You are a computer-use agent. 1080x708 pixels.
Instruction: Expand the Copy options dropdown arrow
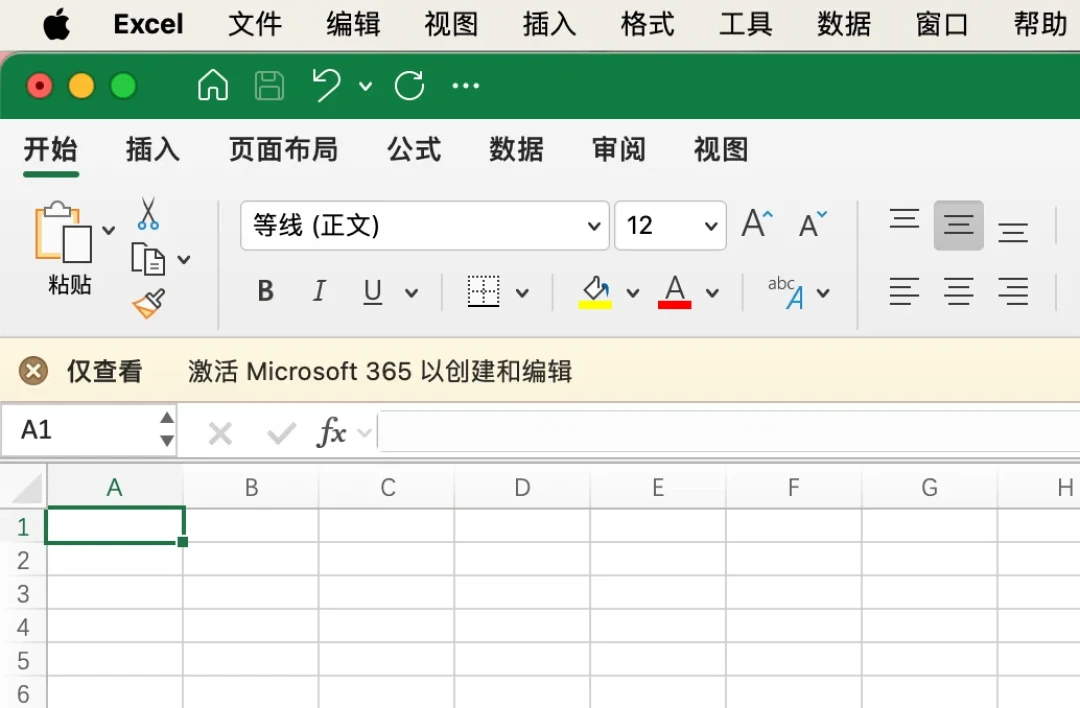184,260
